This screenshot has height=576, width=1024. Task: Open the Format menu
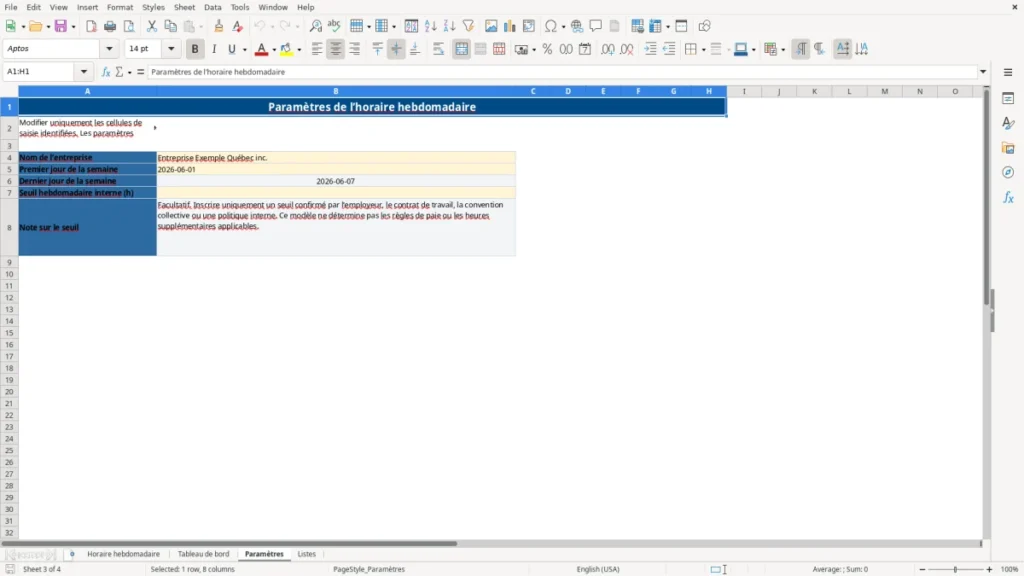point(120,7)
